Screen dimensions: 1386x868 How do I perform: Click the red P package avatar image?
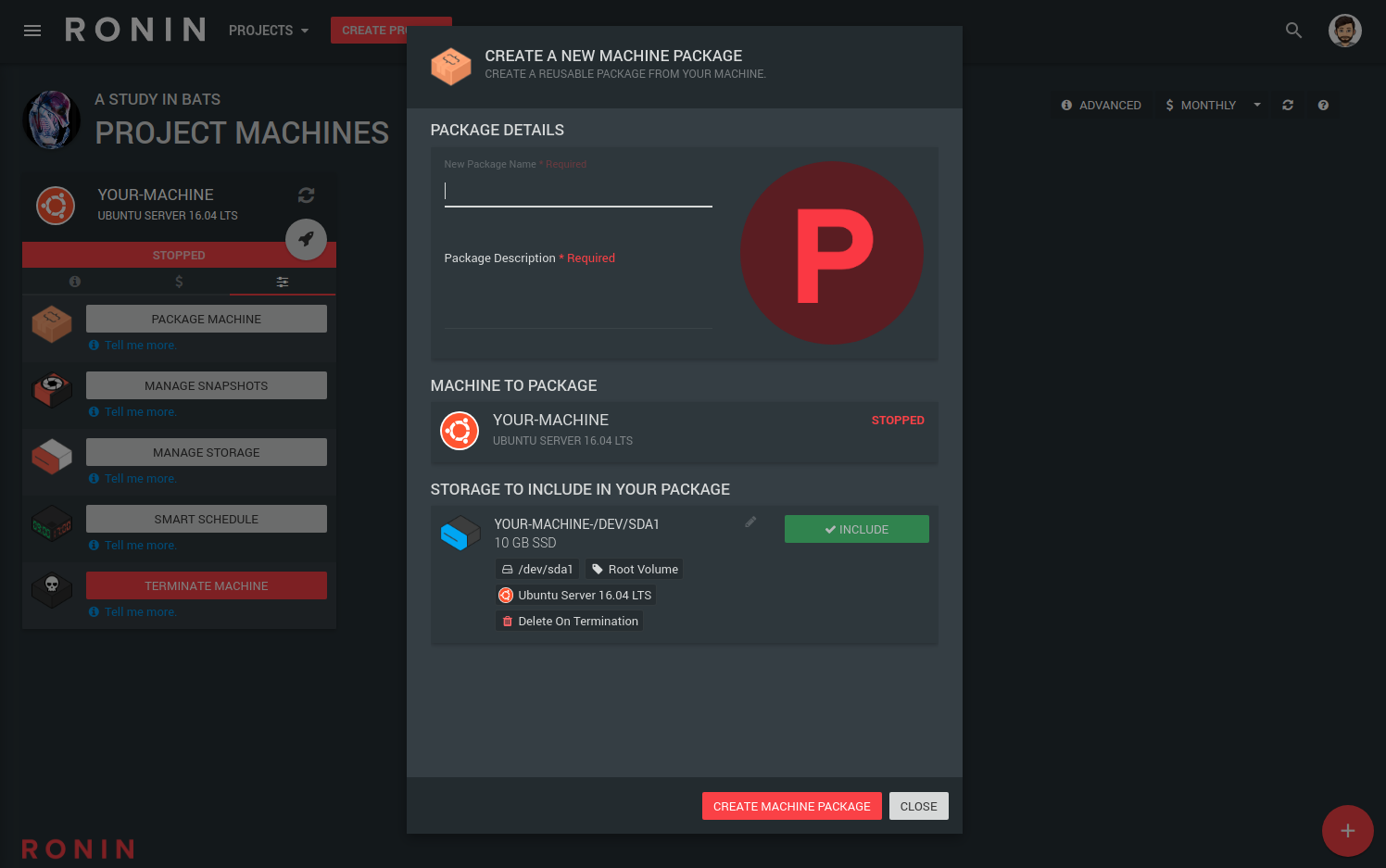click(832, 253)
